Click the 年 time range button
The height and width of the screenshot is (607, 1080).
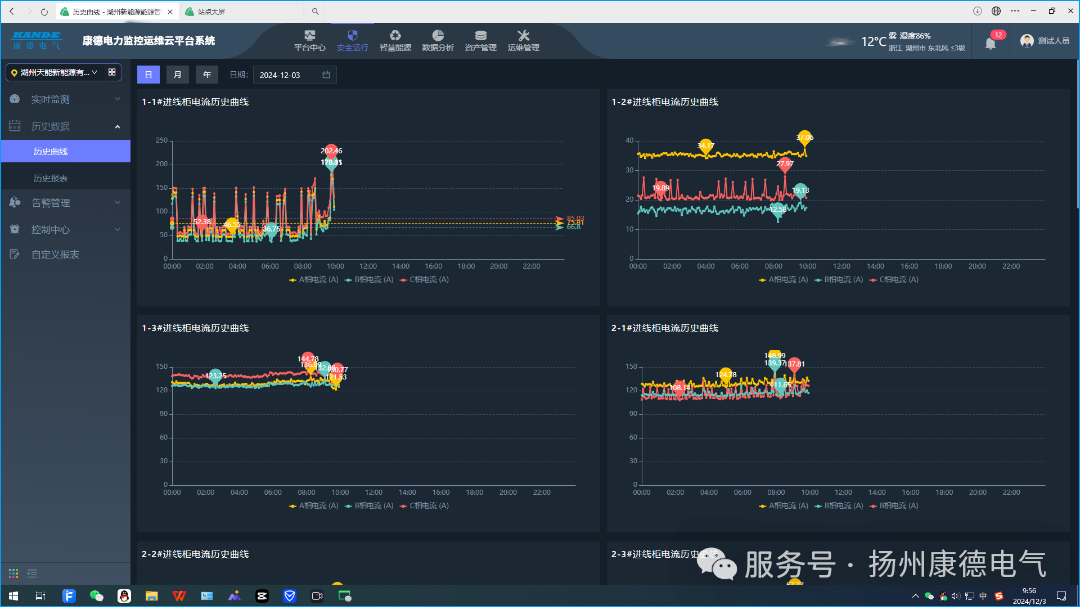pos(206,74)
